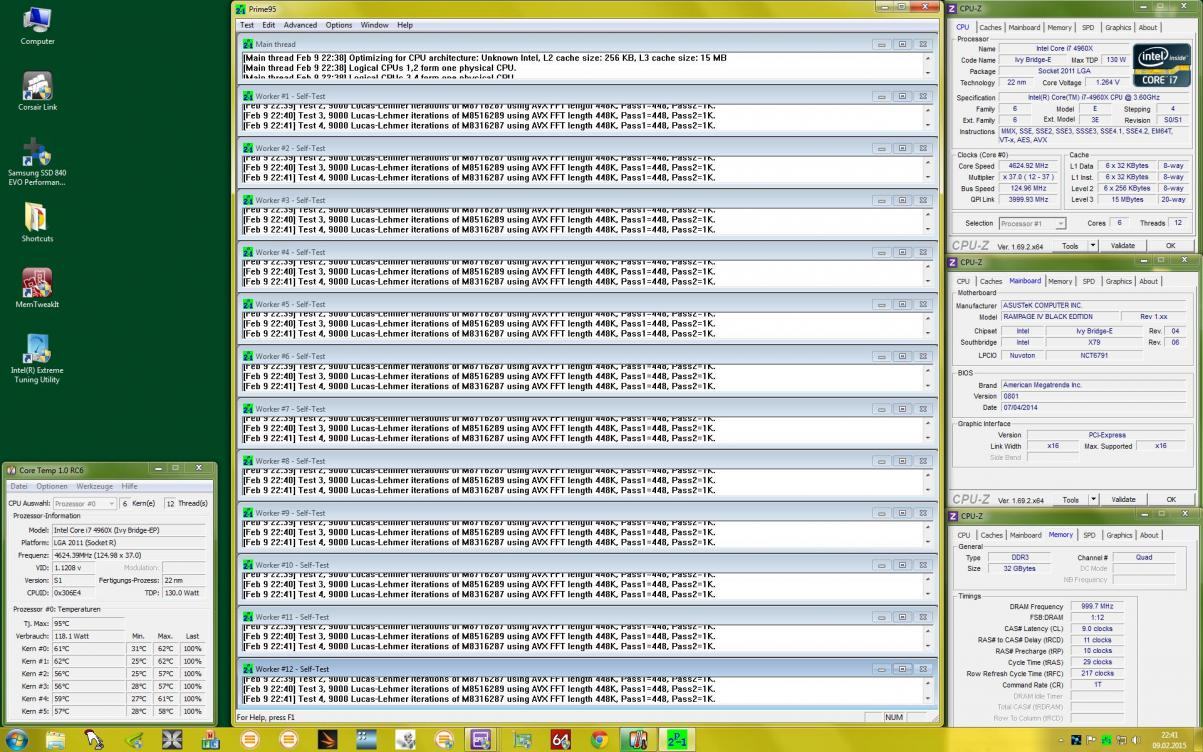Open the Advanced menu in Prime95
Screen dimensions: 1203x752
[x=300, y=25]
